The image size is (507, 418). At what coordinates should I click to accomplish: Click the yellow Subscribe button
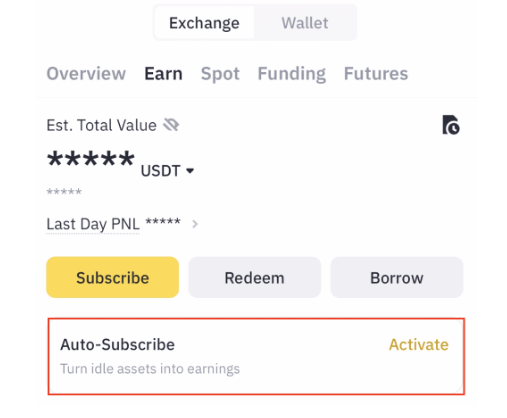click(113, 277)
